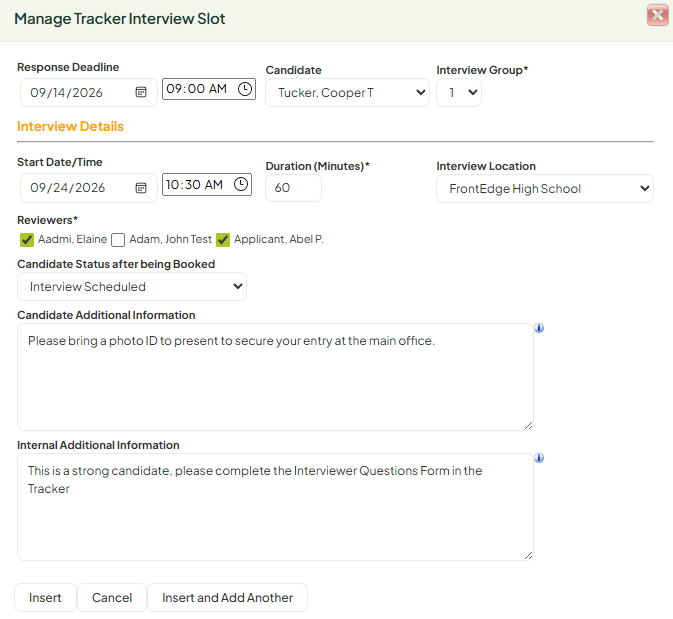Click the Response Deadline label
Screen dimensions: 673x619
68,67
